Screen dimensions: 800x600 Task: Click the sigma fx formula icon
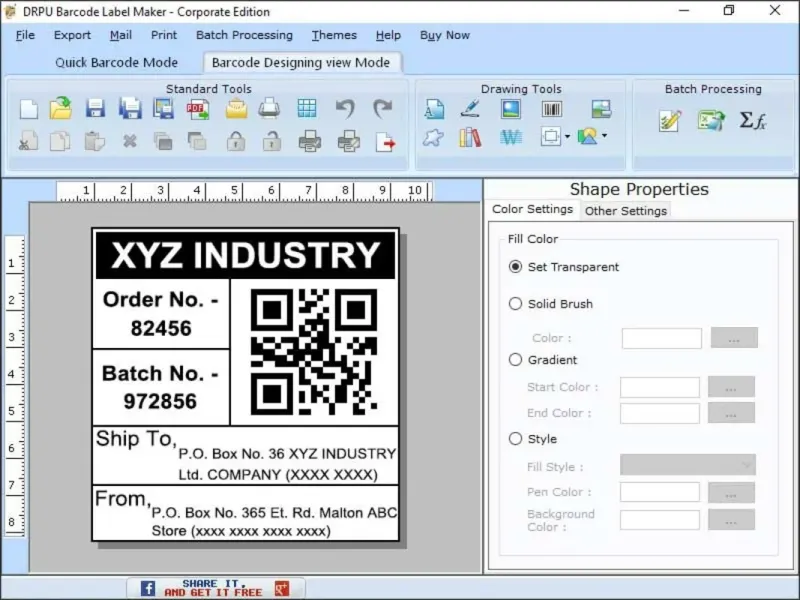pos(753,121)
